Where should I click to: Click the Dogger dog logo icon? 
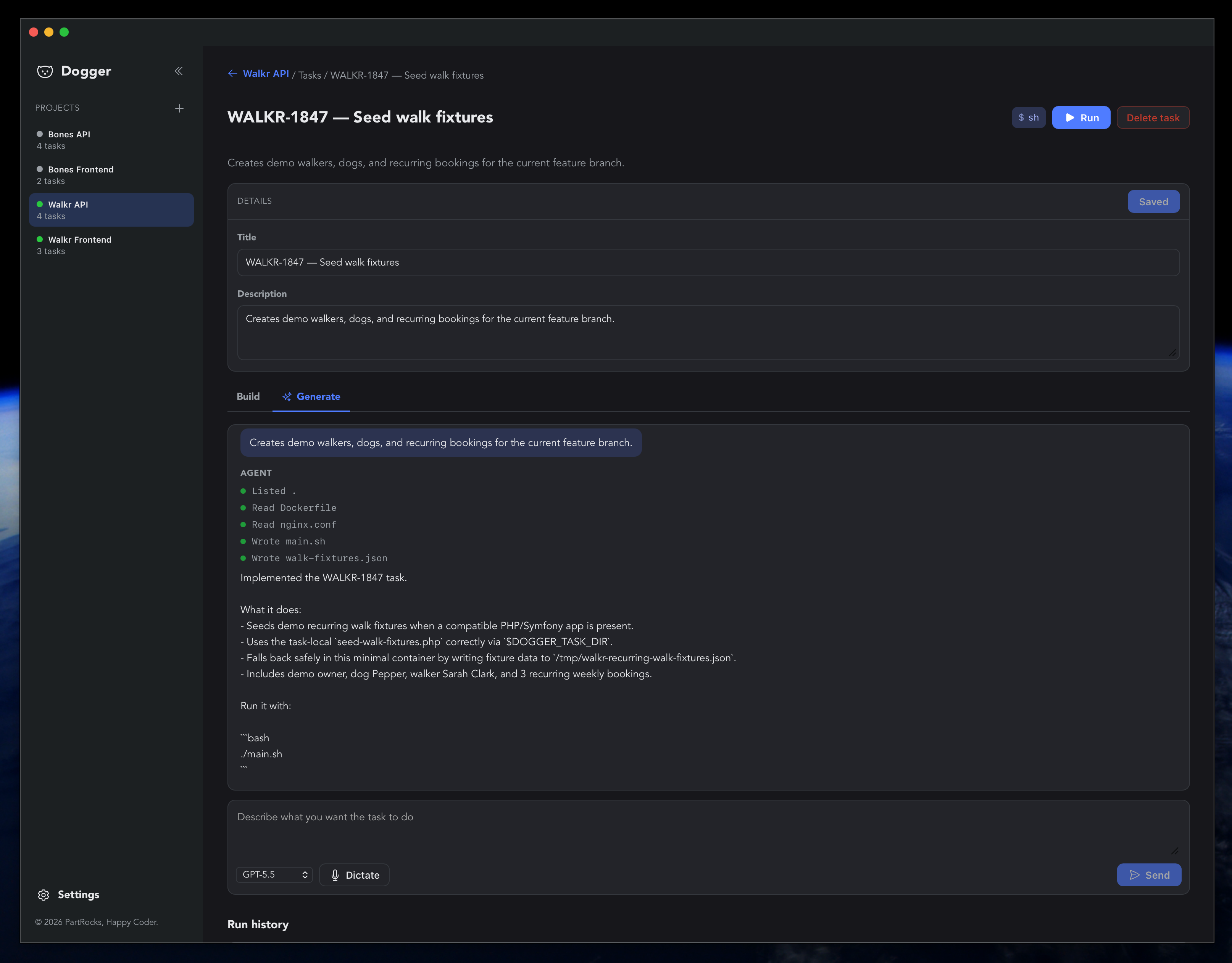click(x=45, y=72)
